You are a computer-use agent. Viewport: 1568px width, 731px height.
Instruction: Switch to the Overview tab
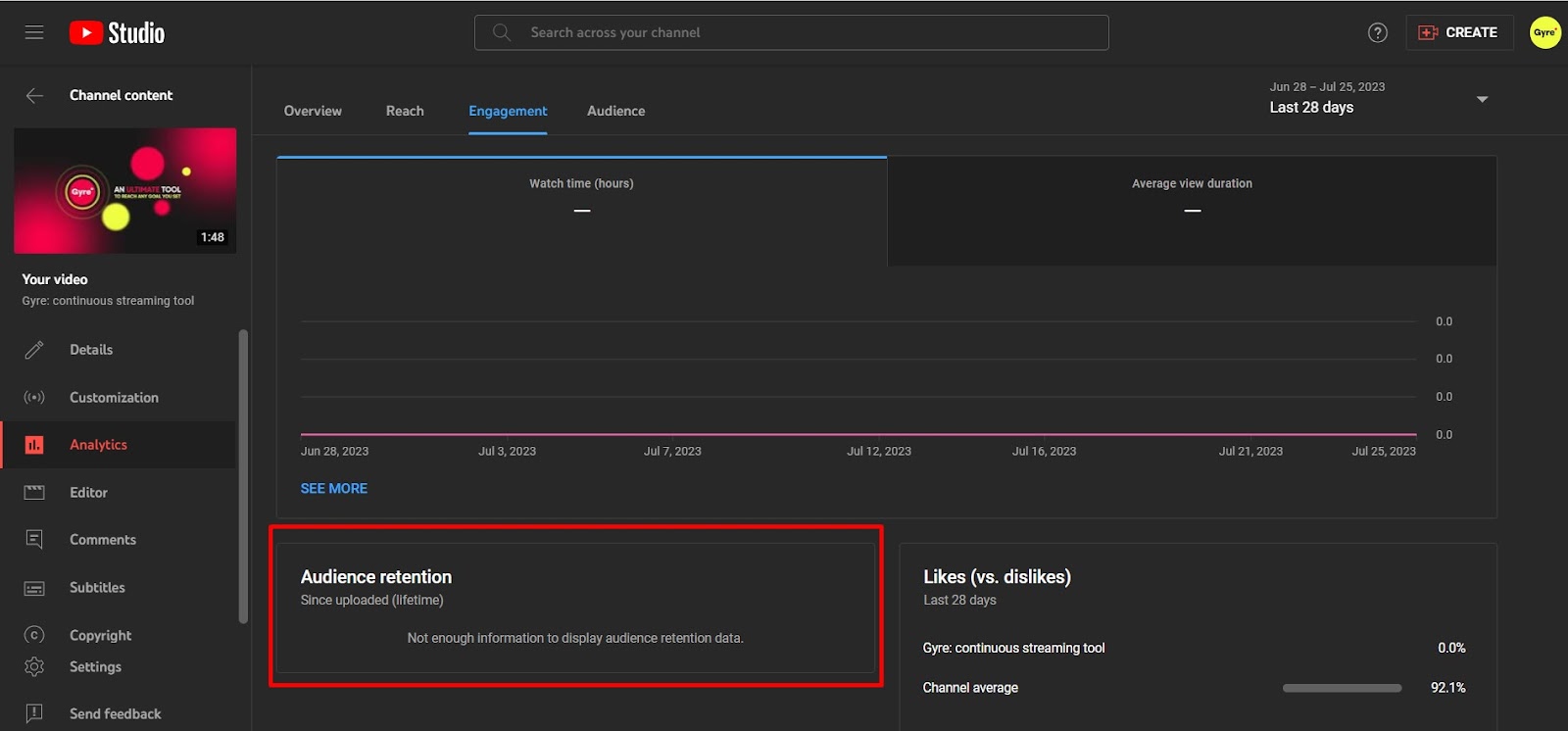[x=313, y=111]
